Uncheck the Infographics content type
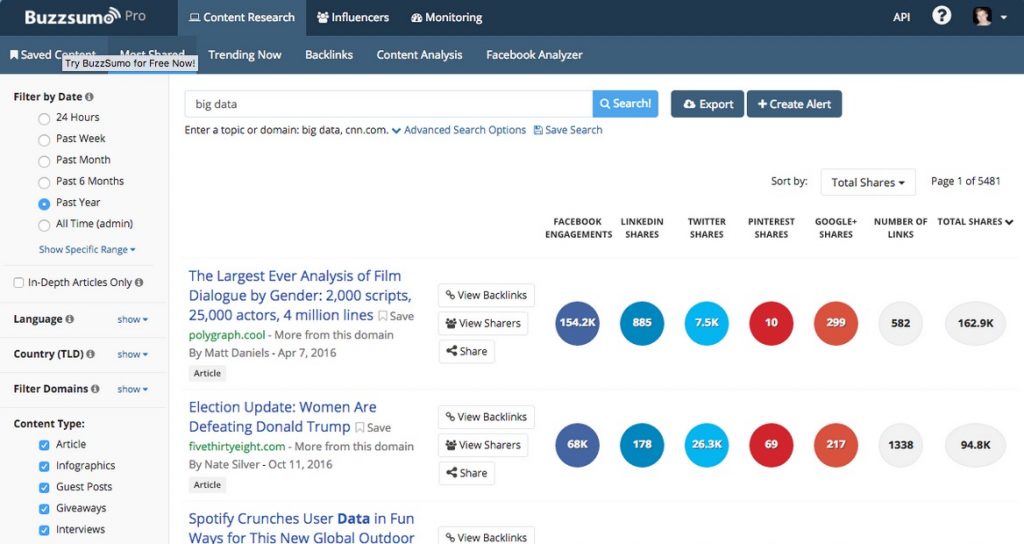 44,466
